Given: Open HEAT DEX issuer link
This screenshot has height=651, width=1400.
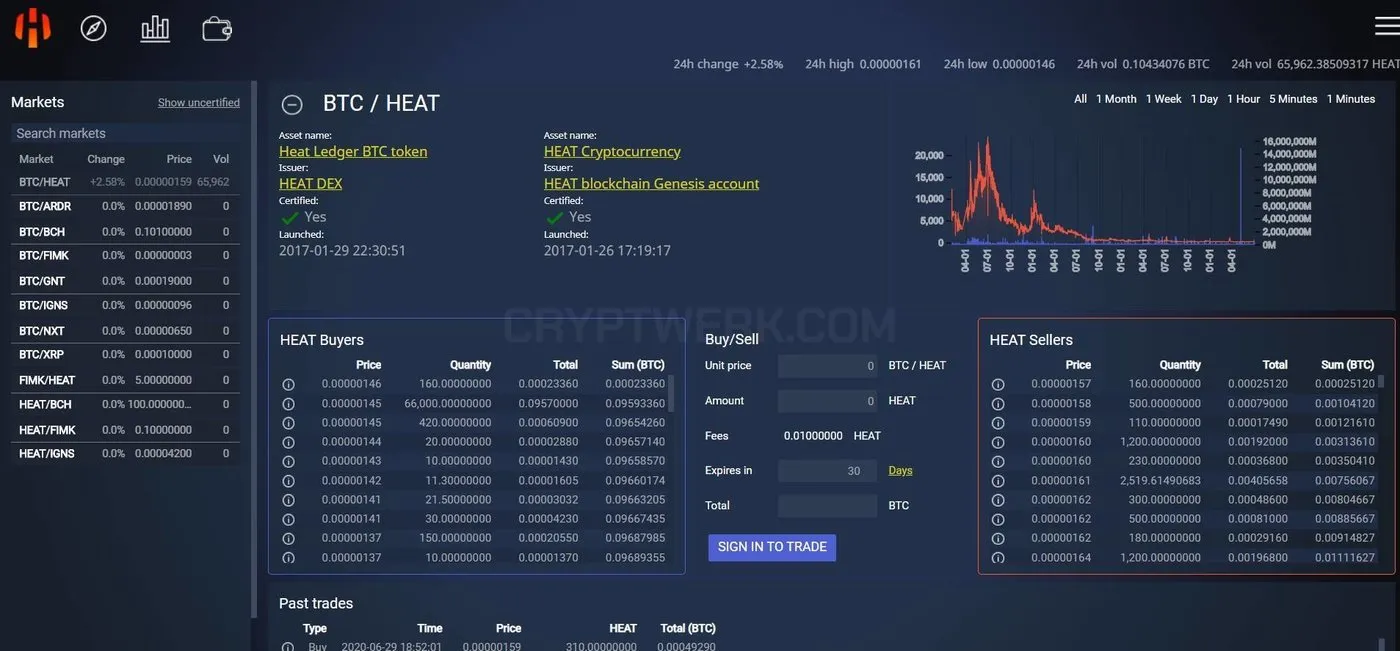Looking at the screenshot, I should pyautogui.click(x=310, y=183).
